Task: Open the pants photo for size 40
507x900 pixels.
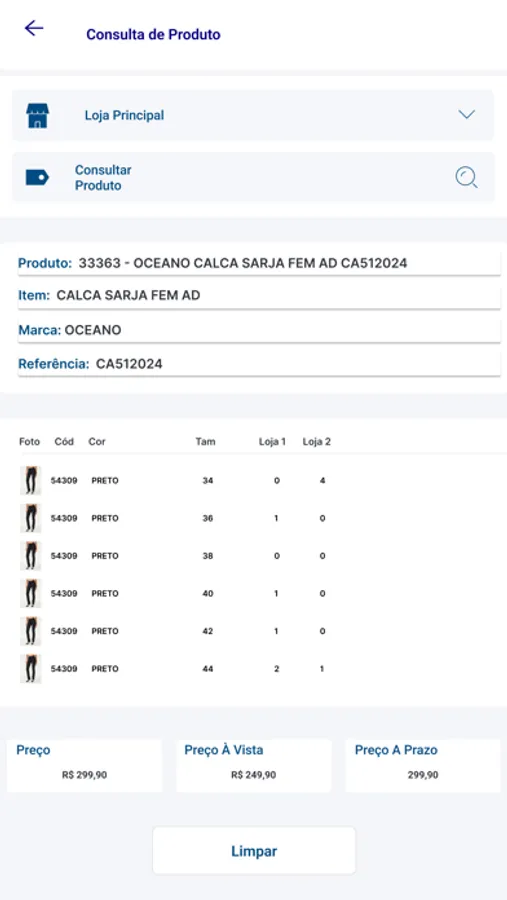Action: pyautogui.click(x=30, y=593)
